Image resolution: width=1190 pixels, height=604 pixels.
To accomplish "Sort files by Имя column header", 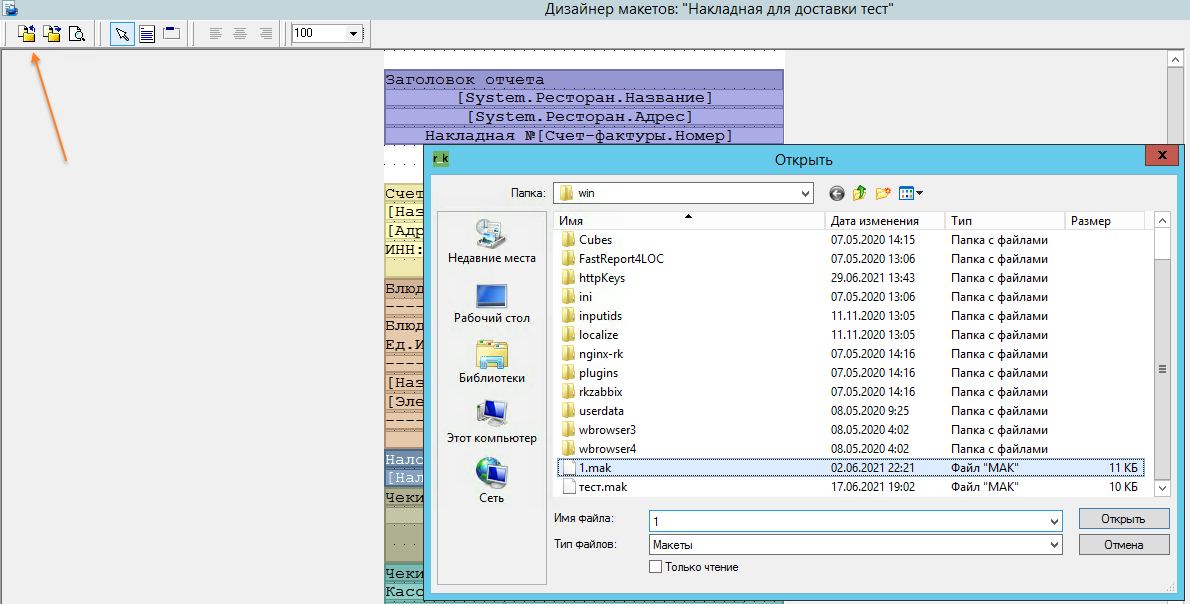I will tap(689, 221).
